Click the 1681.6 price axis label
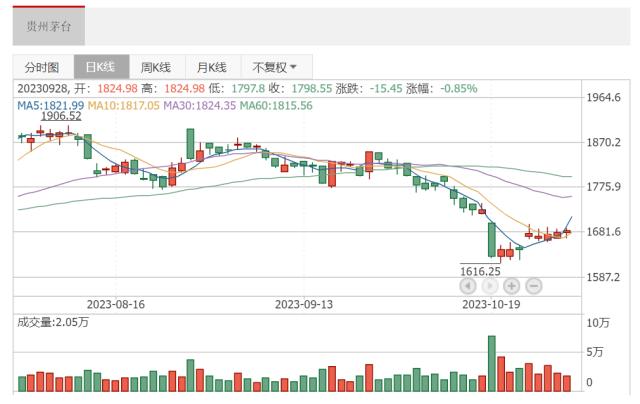This screenshot has height=404, width=640. pyautogui.click(x=603, y=232)
